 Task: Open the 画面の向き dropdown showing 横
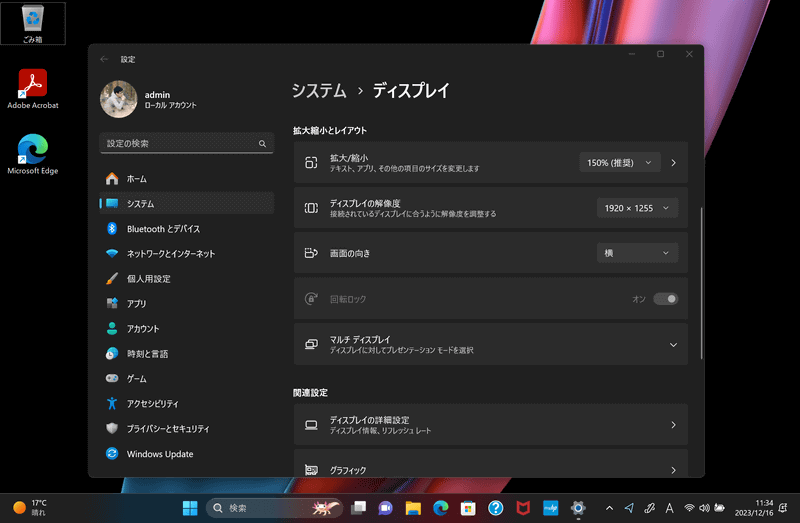click(637, 253)
